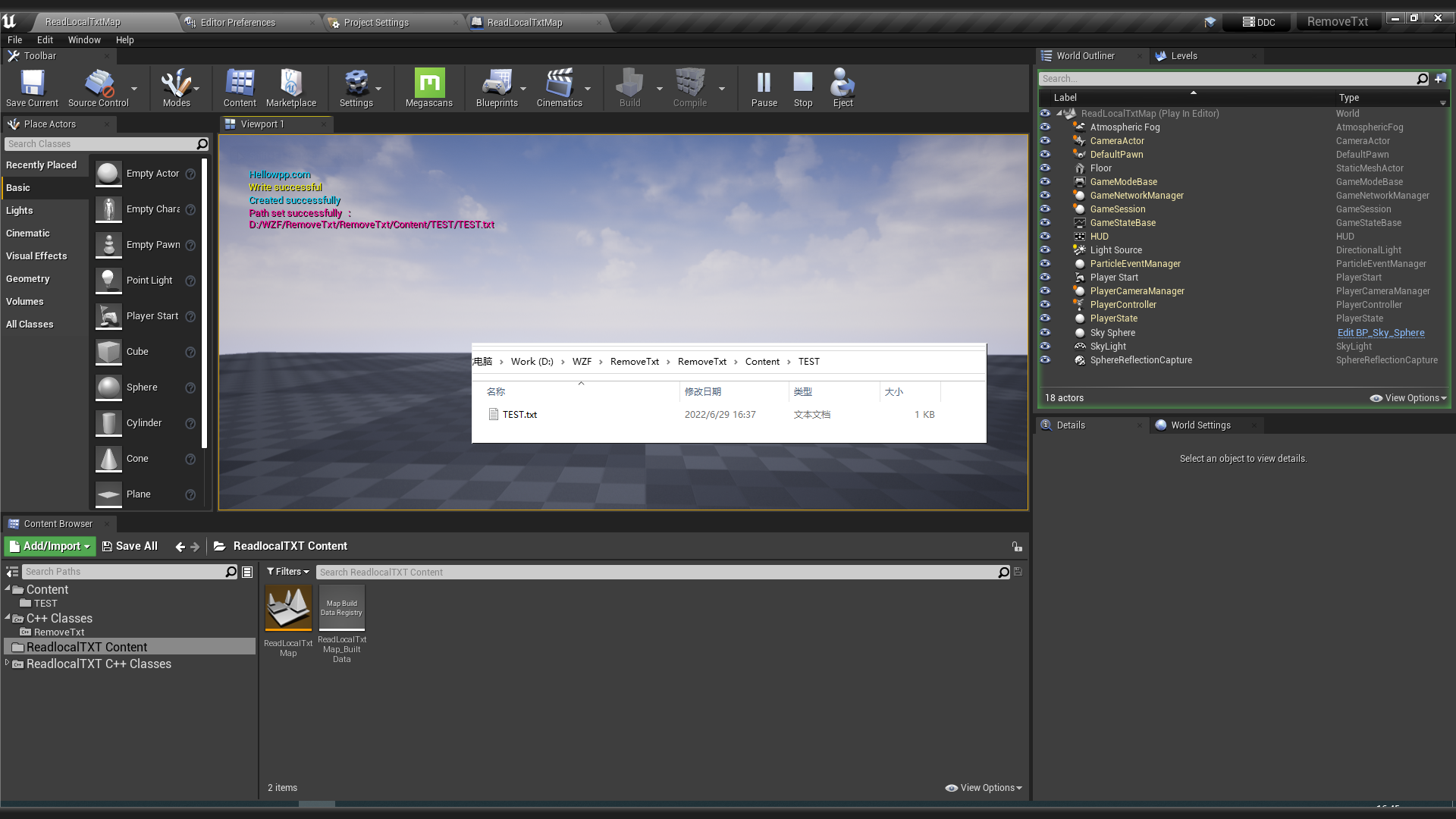Screen dimensions: 1456x819
Task: Click the Edit BP_Sky_Sphere link
Action: [x=1380, y=333]
